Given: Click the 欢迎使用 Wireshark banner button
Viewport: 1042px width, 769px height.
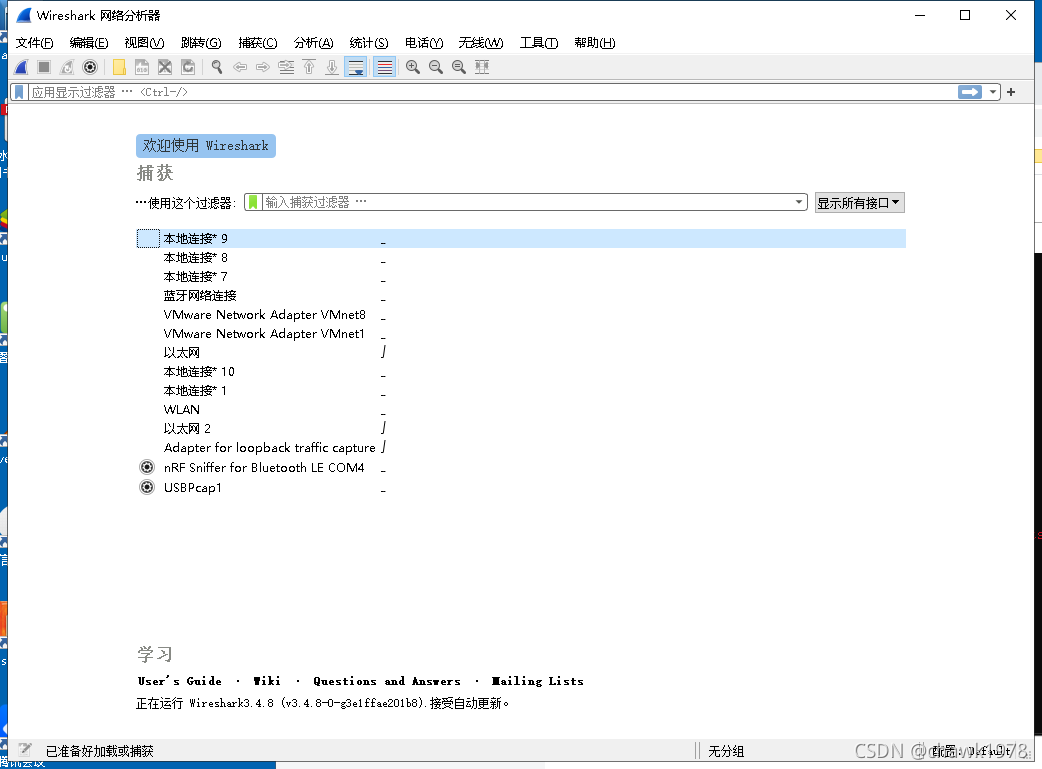Looking at the screenshot, I should pyautogui.click(x=206, y=146).
